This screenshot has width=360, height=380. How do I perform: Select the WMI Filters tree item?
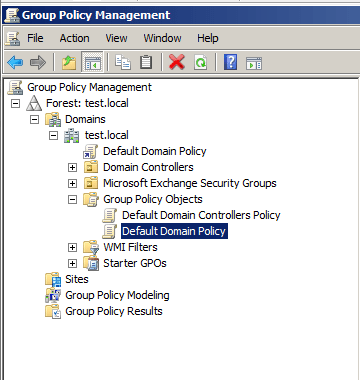[x=130, y=247]
